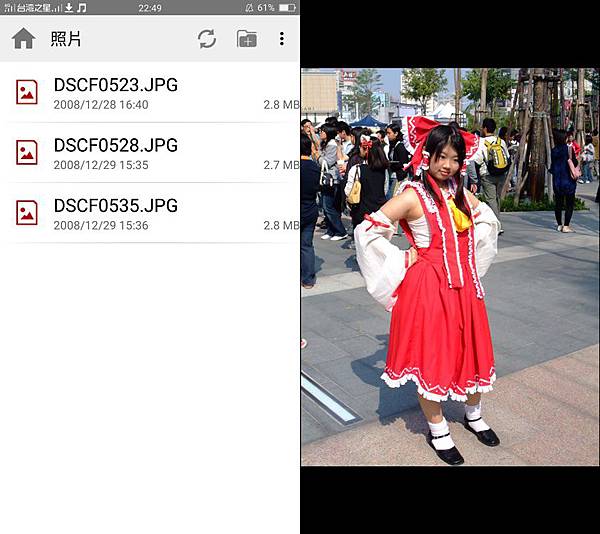The height and width of the screenshot is (534, 600).
Task: Open file DSCF0528.JPG
Action: point(150,153)
